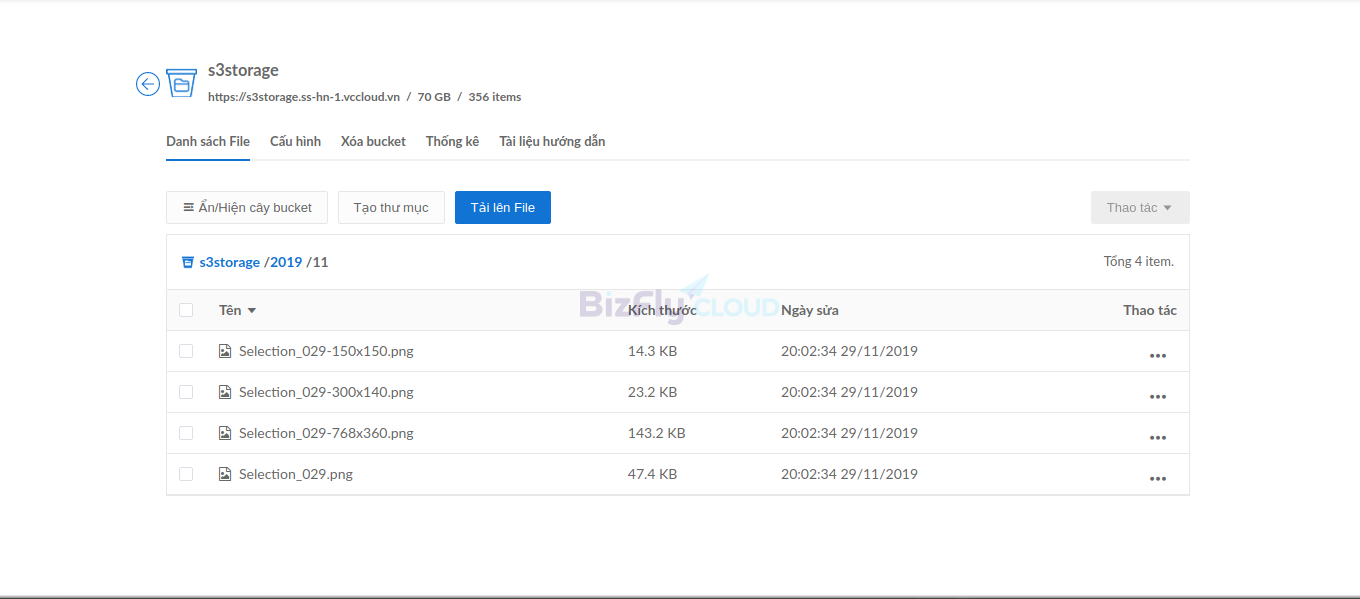The height and width of the screenshot is (599, 1360).
Task: Sort by the Tên column arrow
Action: (x=252, y=311)
